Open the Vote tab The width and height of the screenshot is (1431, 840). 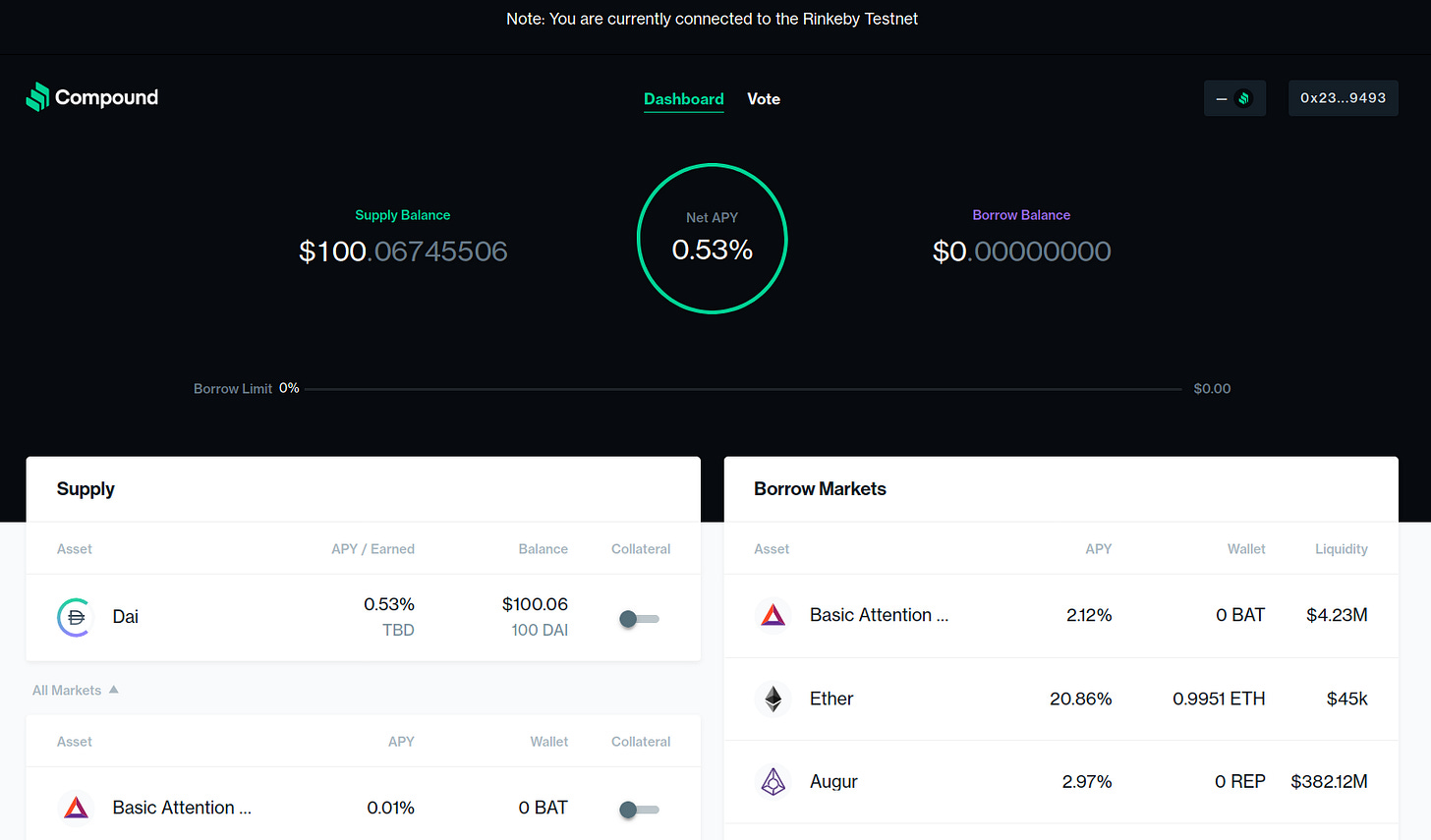tap(764, 99)
